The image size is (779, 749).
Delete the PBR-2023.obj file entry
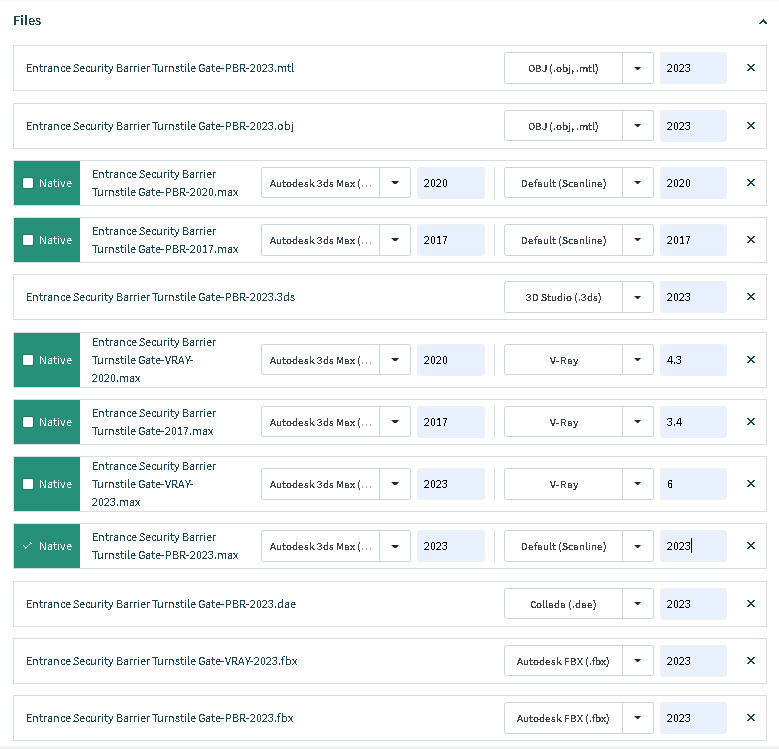[751, 126]
